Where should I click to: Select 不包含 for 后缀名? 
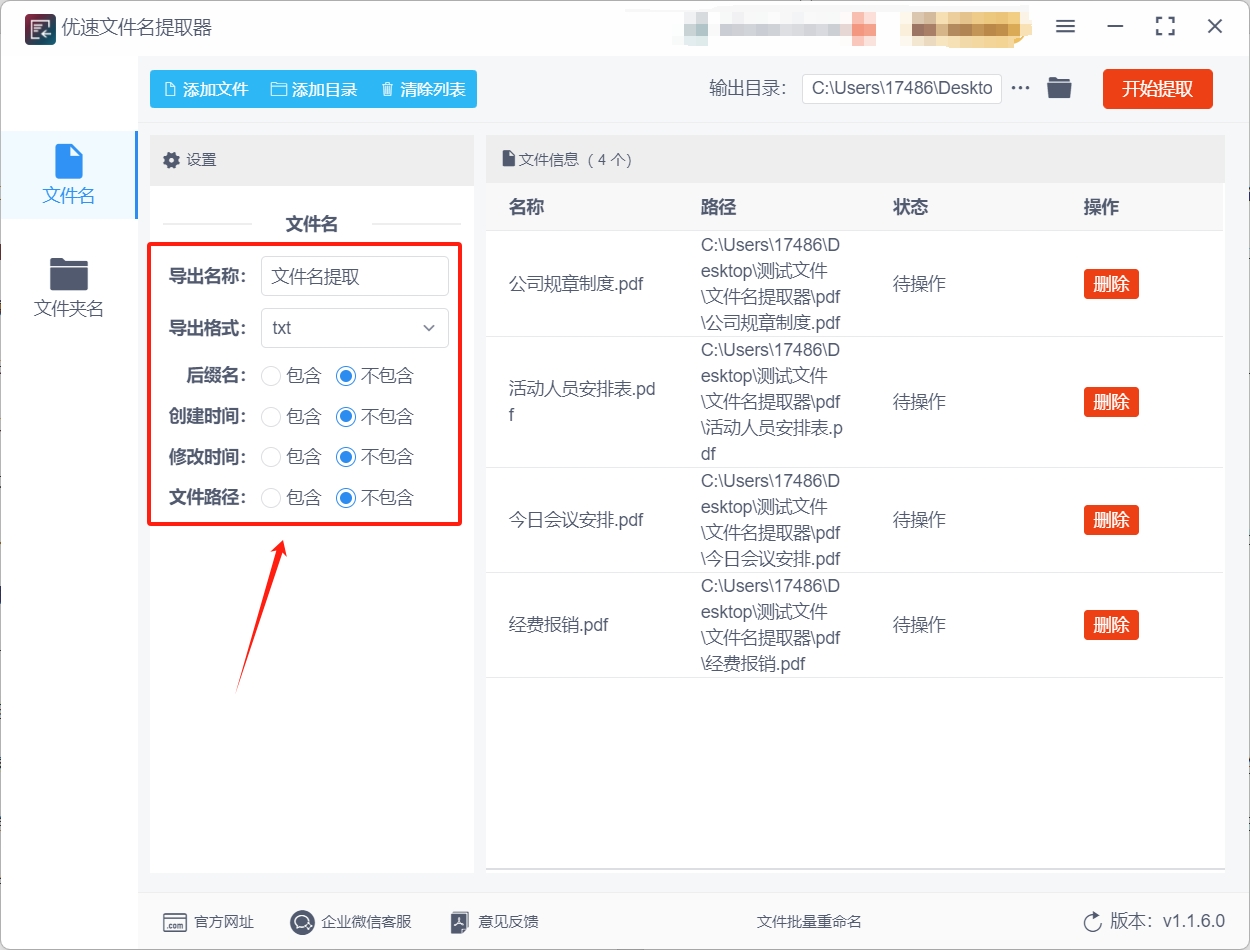[x=346, y=376]
